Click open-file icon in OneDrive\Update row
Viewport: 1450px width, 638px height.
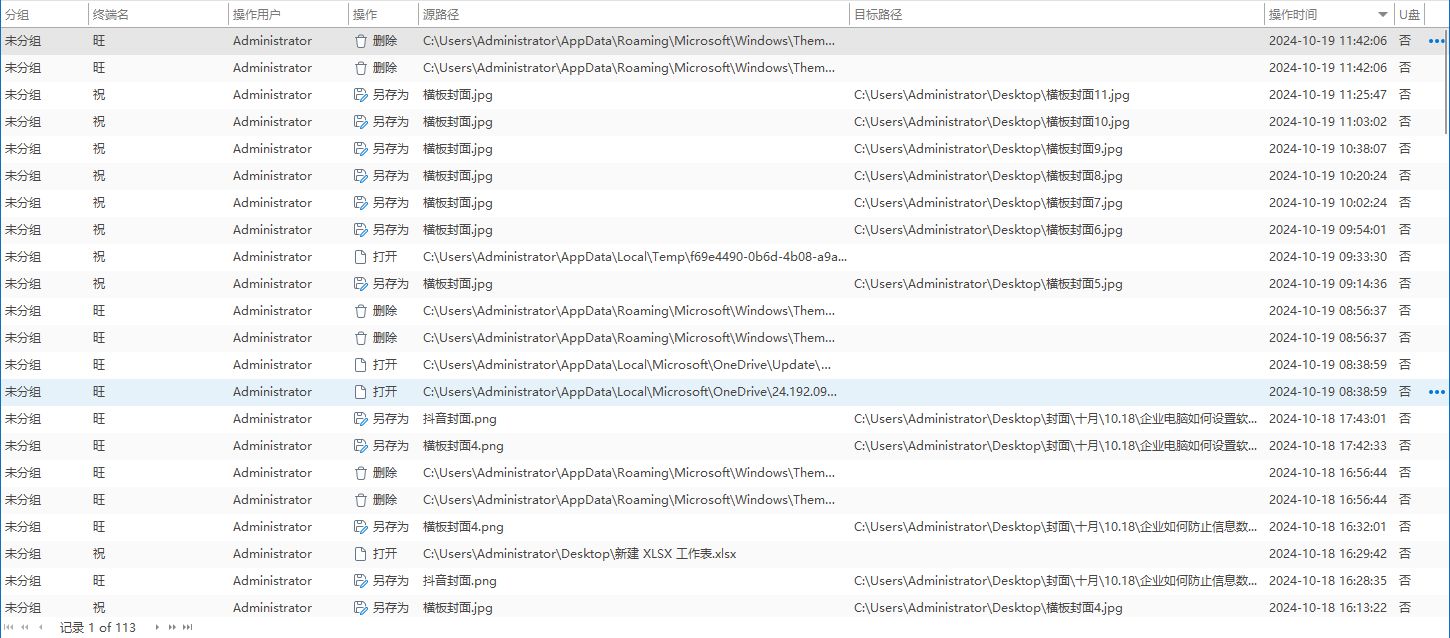[361, 365]
